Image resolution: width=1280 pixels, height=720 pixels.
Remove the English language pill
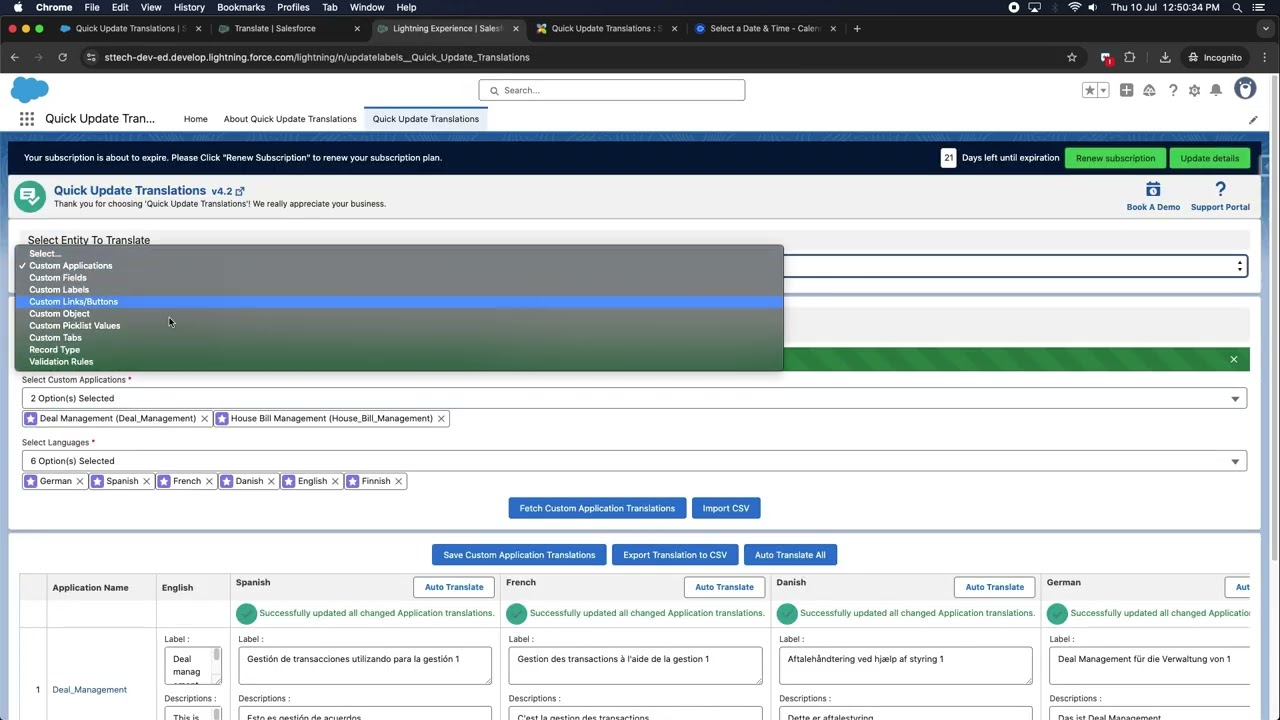335,481
